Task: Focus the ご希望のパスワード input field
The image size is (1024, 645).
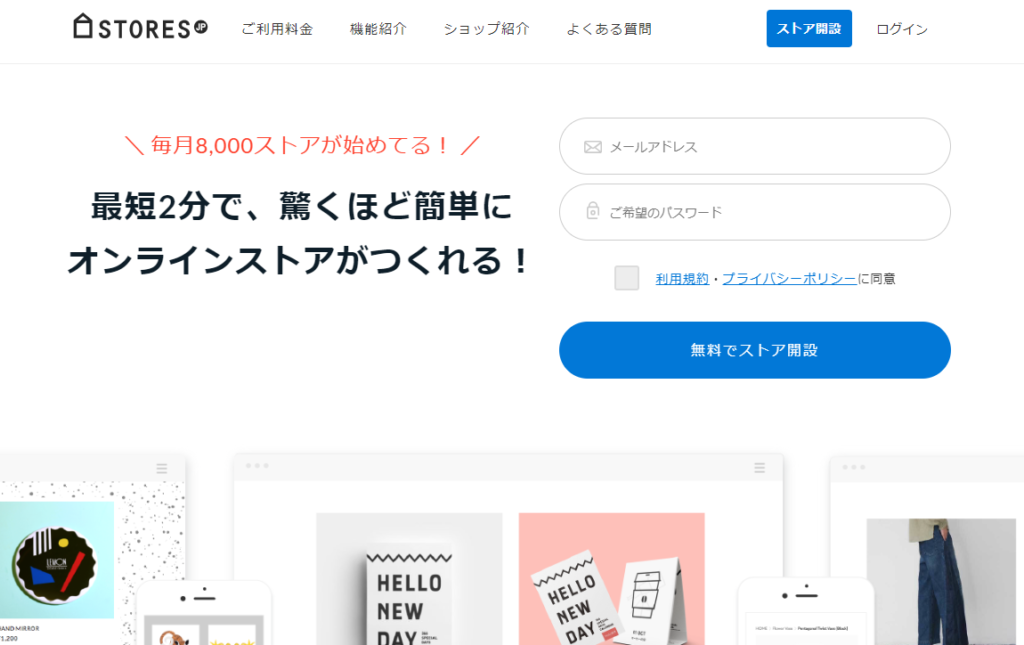Action: point(755,212)
